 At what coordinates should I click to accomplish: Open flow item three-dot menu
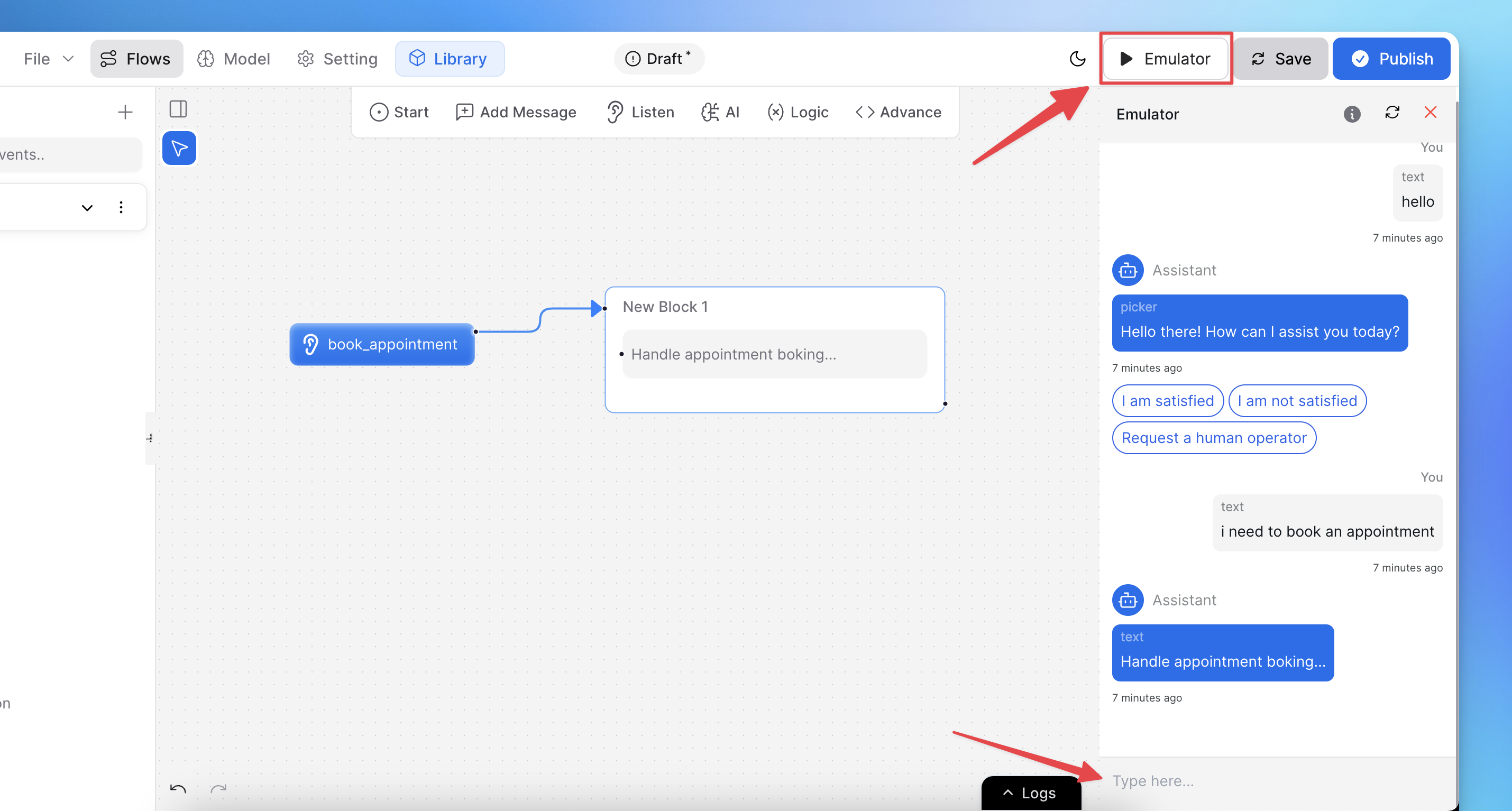click(121, 207)
